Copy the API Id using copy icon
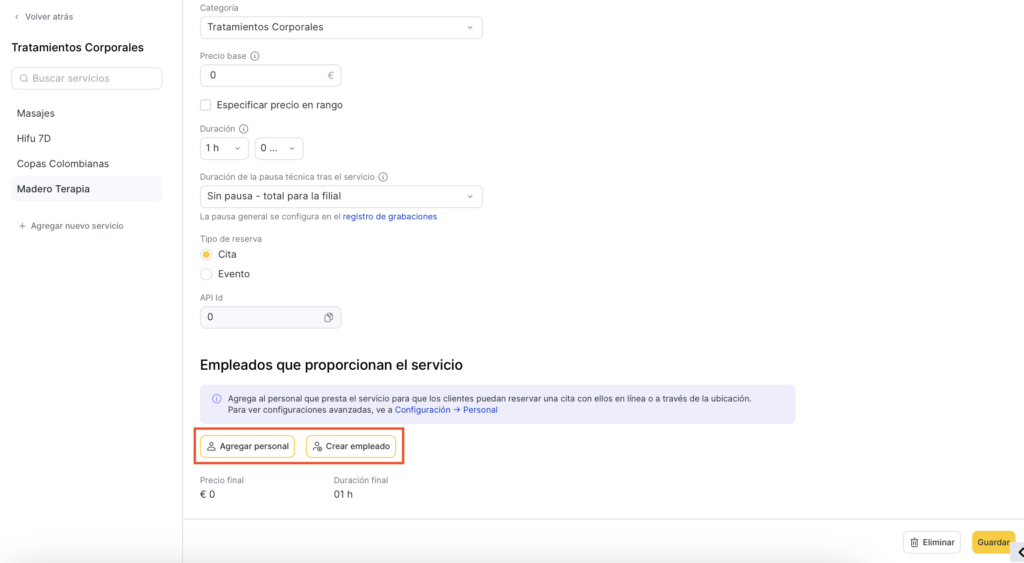Screen dimensions: 1024x563 (328, 317)
